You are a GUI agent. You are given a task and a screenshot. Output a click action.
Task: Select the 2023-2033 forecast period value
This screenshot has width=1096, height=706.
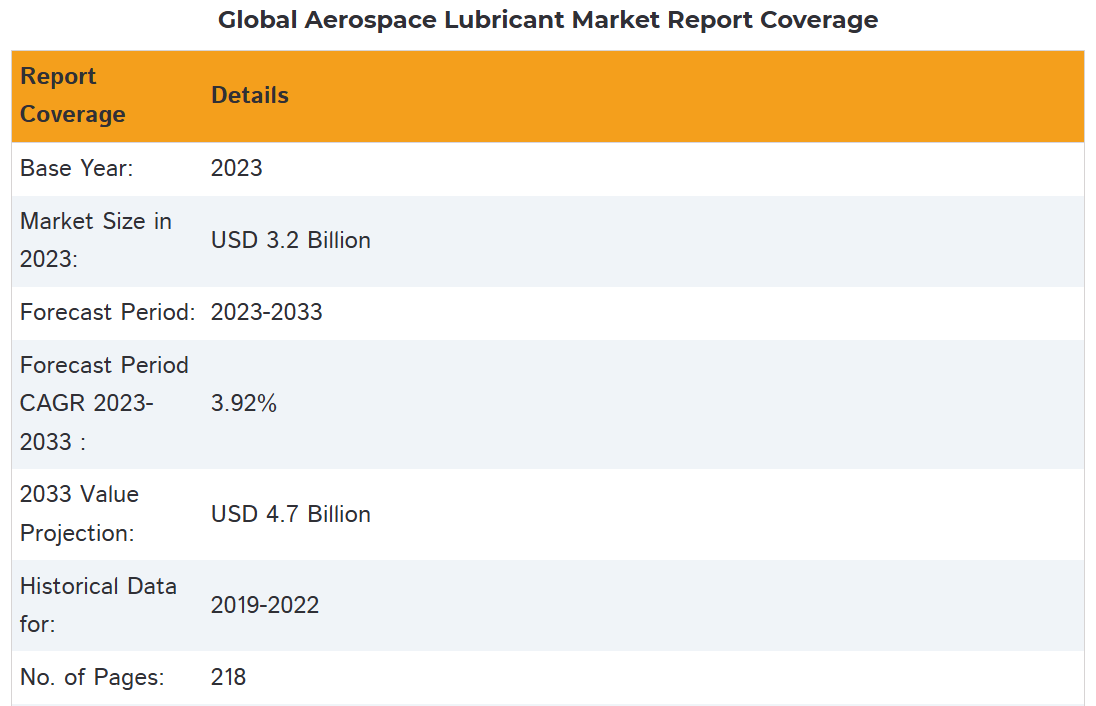(267, 312)
